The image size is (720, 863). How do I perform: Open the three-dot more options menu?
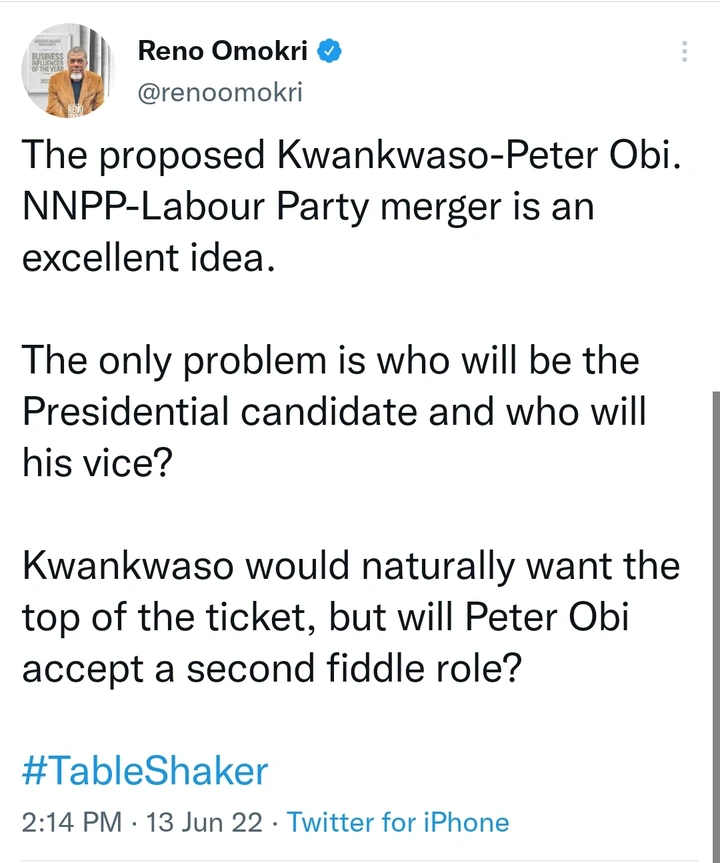click(x=685, y=51)
